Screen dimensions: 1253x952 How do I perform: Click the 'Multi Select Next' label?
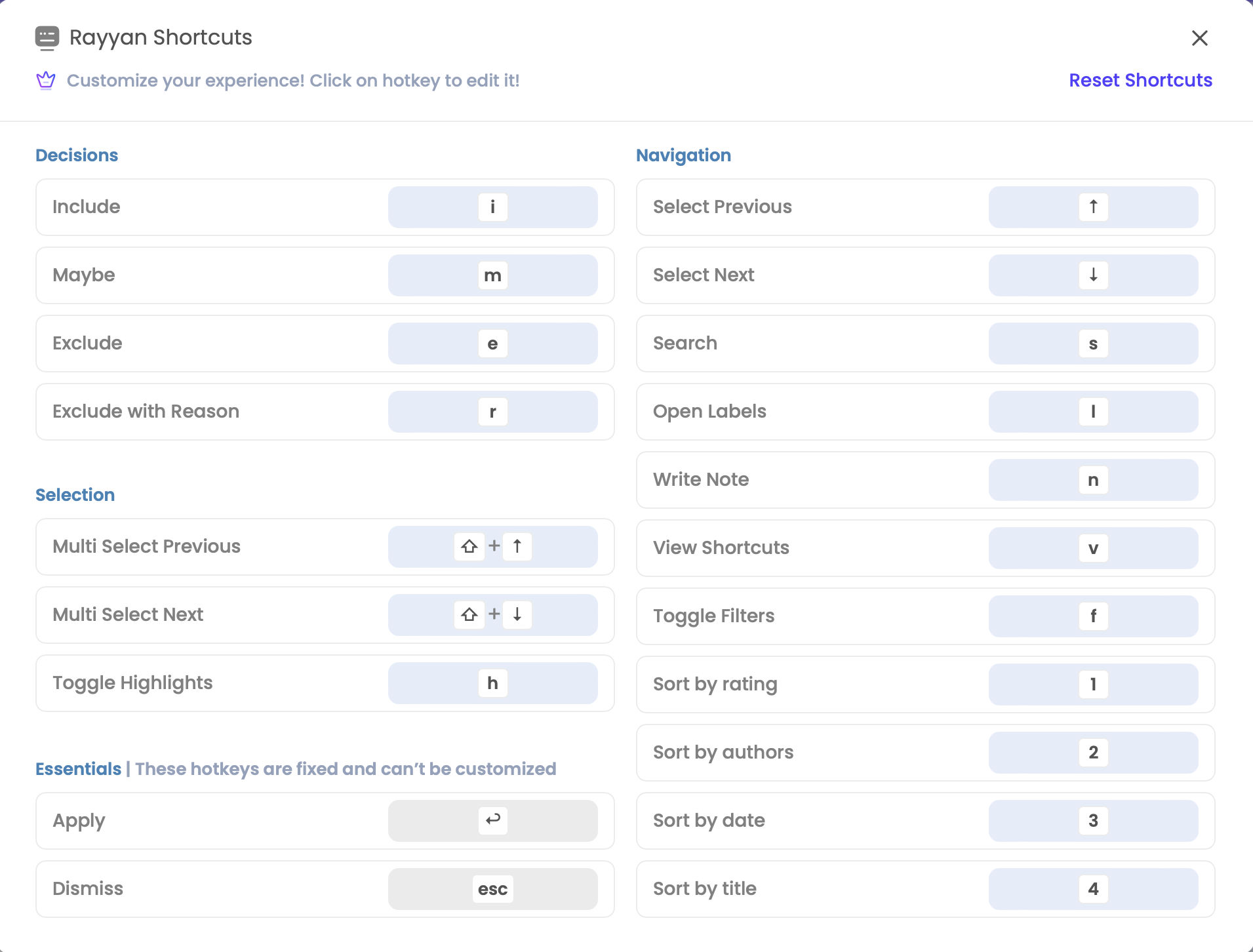point(128,615)
